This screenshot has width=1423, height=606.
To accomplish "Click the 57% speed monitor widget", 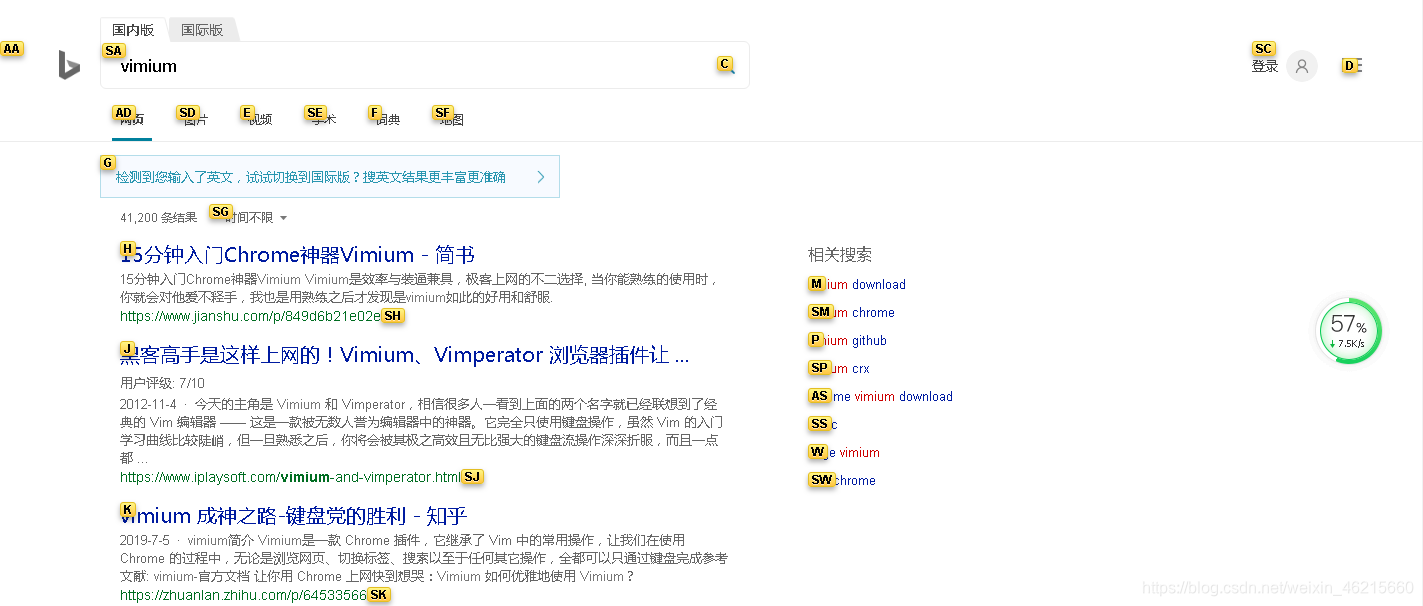I will pyautogui.click(x=1349, y=330).
